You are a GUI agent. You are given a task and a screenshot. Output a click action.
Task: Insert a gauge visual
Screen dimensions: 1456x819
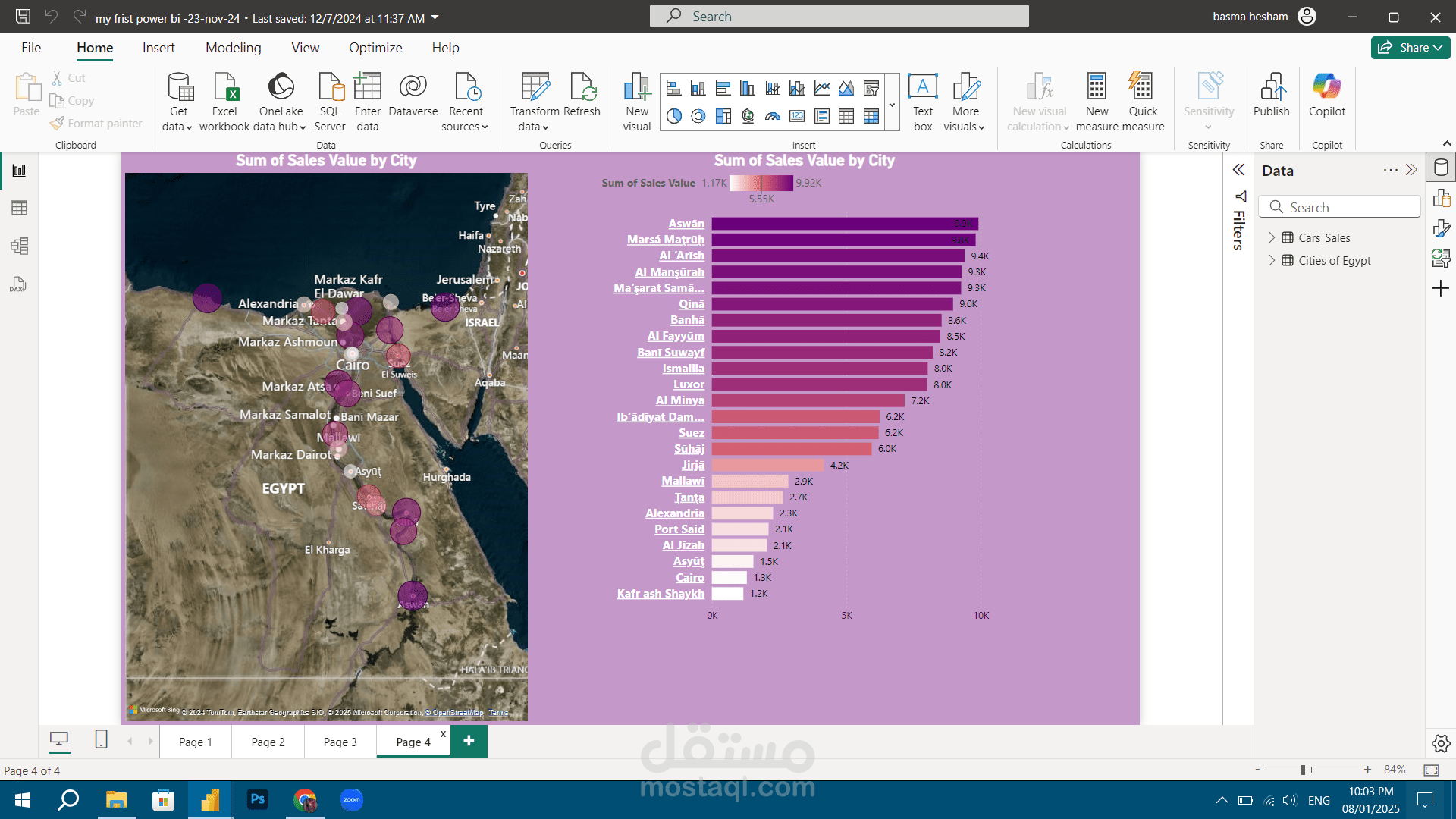point(773,116)
